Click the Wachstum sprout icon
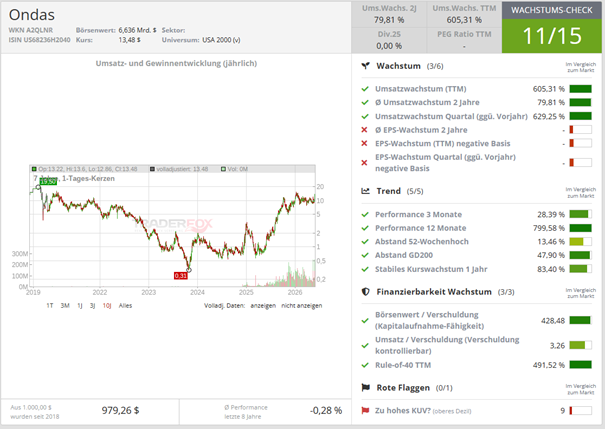This screenshot has height=429, width=605. [x=365, y=66]
